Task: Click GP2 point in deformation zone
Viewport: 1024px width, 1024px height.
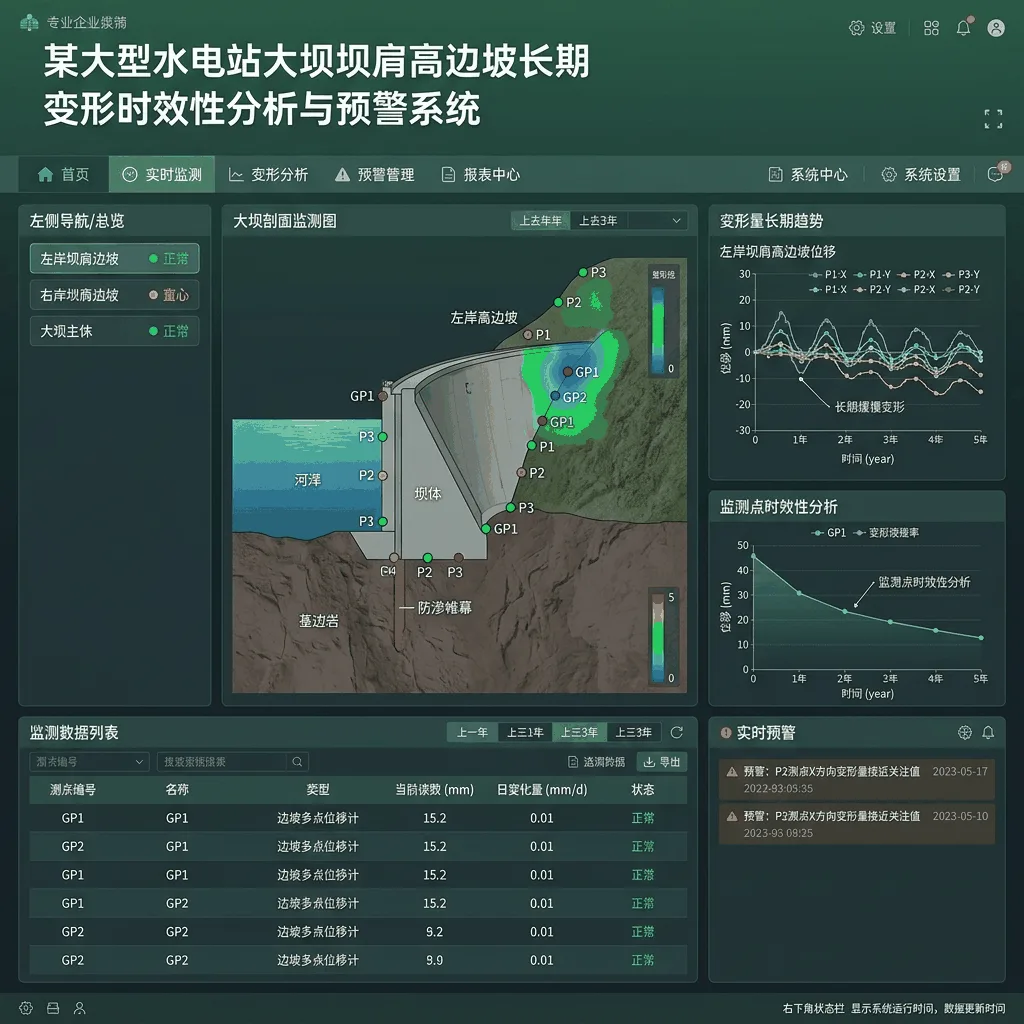Action: click(x=555, y=396)
